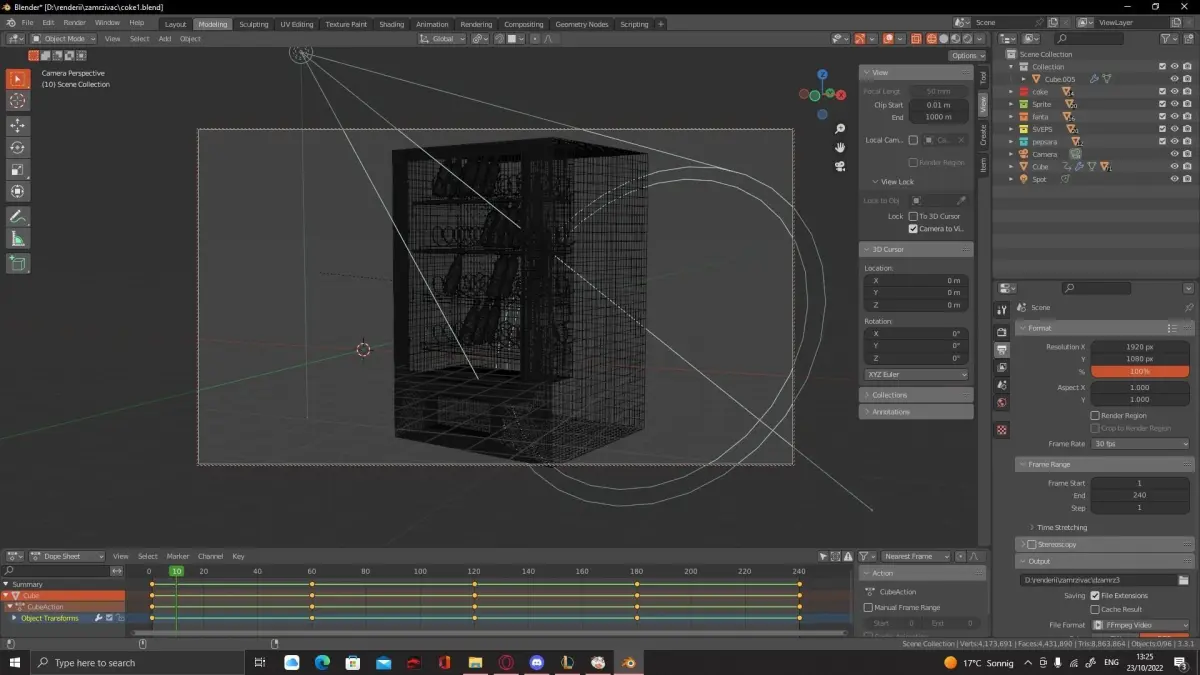This screenshot has width=1200, height=675.
Task: Click the resolution percentage 100% slider
Action: point(1139,371)
